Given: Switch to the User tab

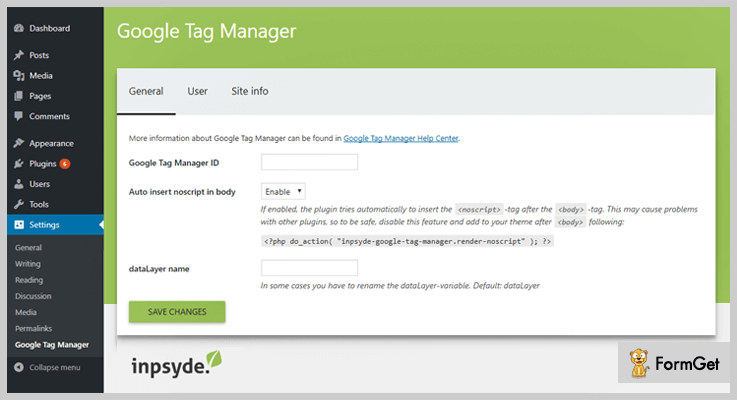Looking at the screenshot, I should pyautogui.click(x=197, y=91).
